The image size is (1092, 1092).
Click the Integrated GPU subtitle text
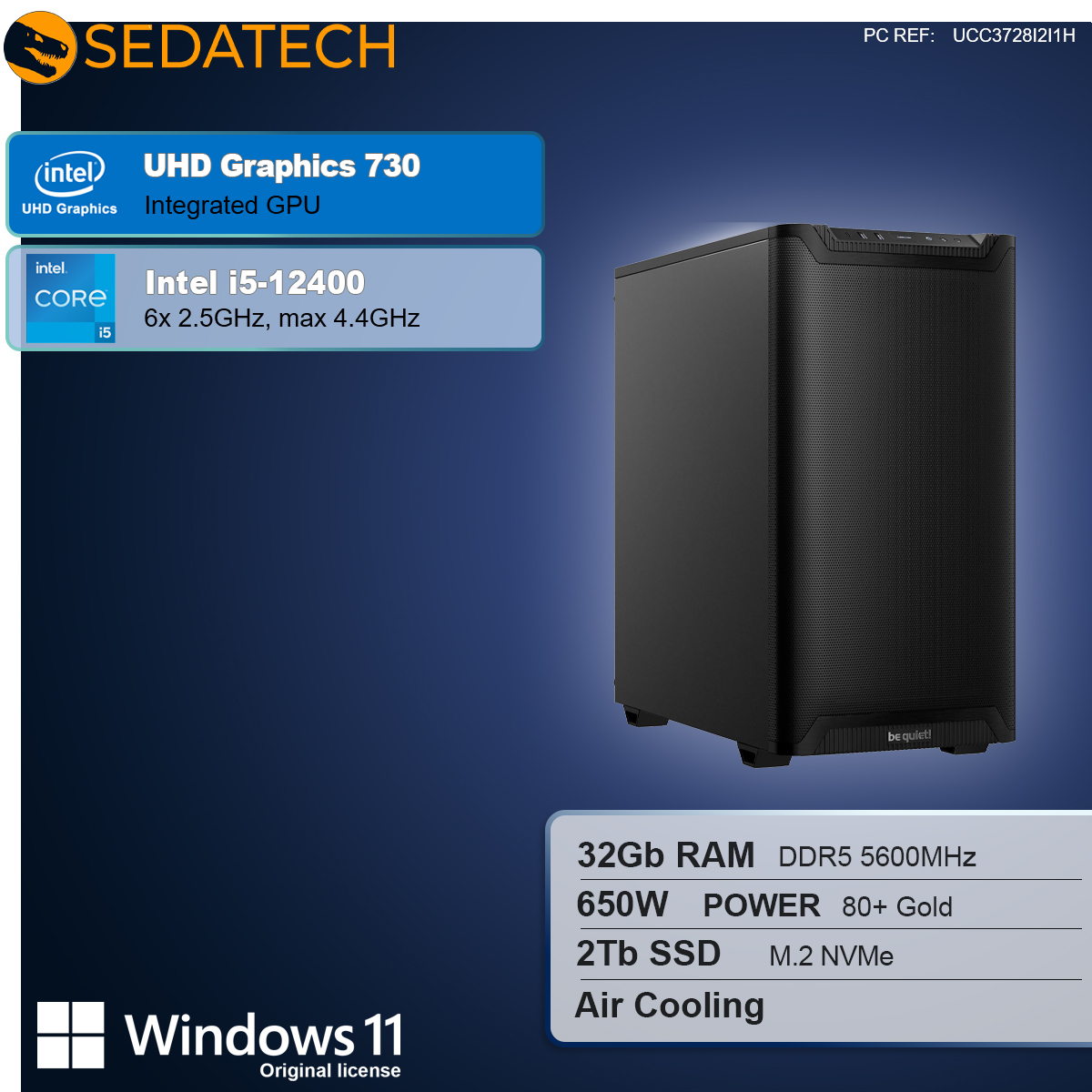pyautogui.click(x=232, y=206)
